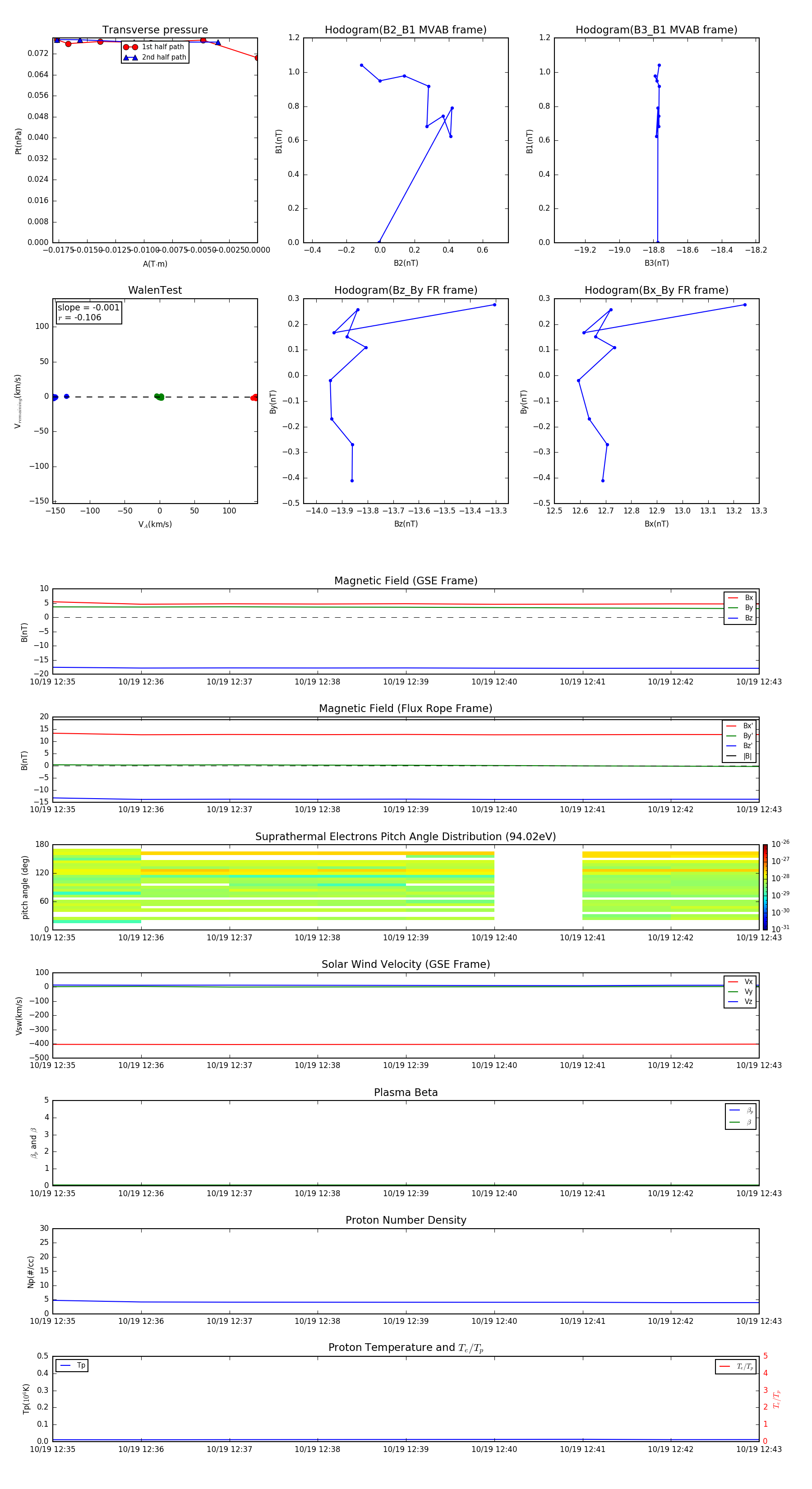Viewport: 812px width, 1489px height.
Task: Click the pitch angle colorbar
Action: pos(765,887)
